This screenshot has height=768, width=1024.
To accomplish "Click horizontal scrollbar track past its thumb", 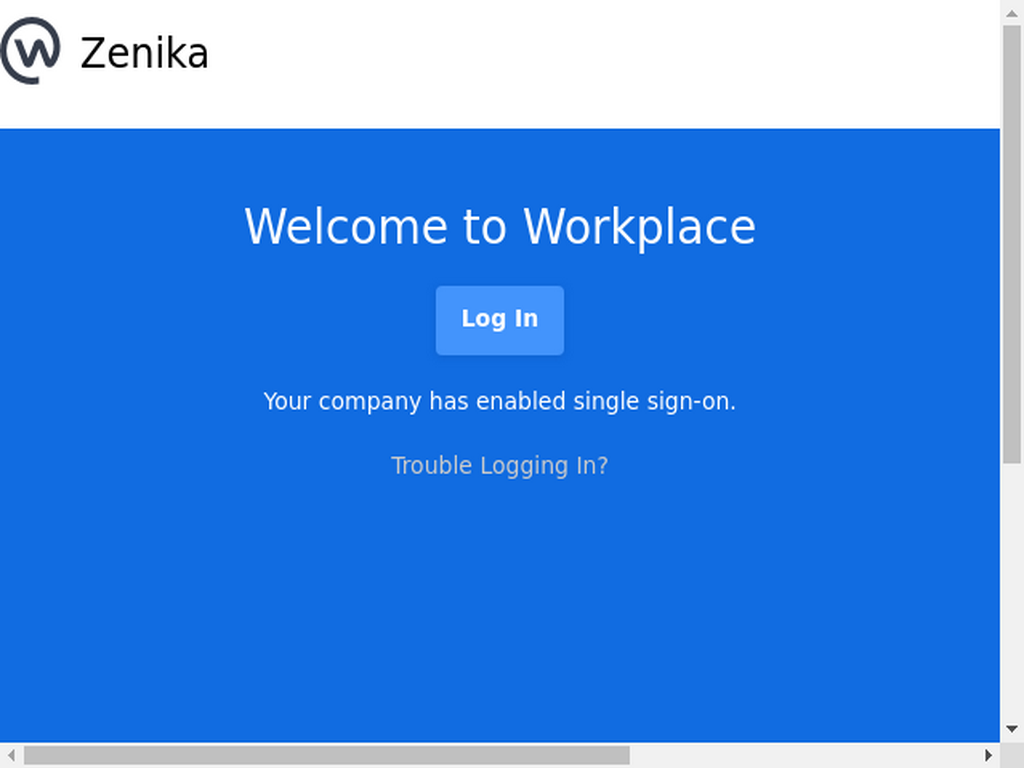I will 803,756.
